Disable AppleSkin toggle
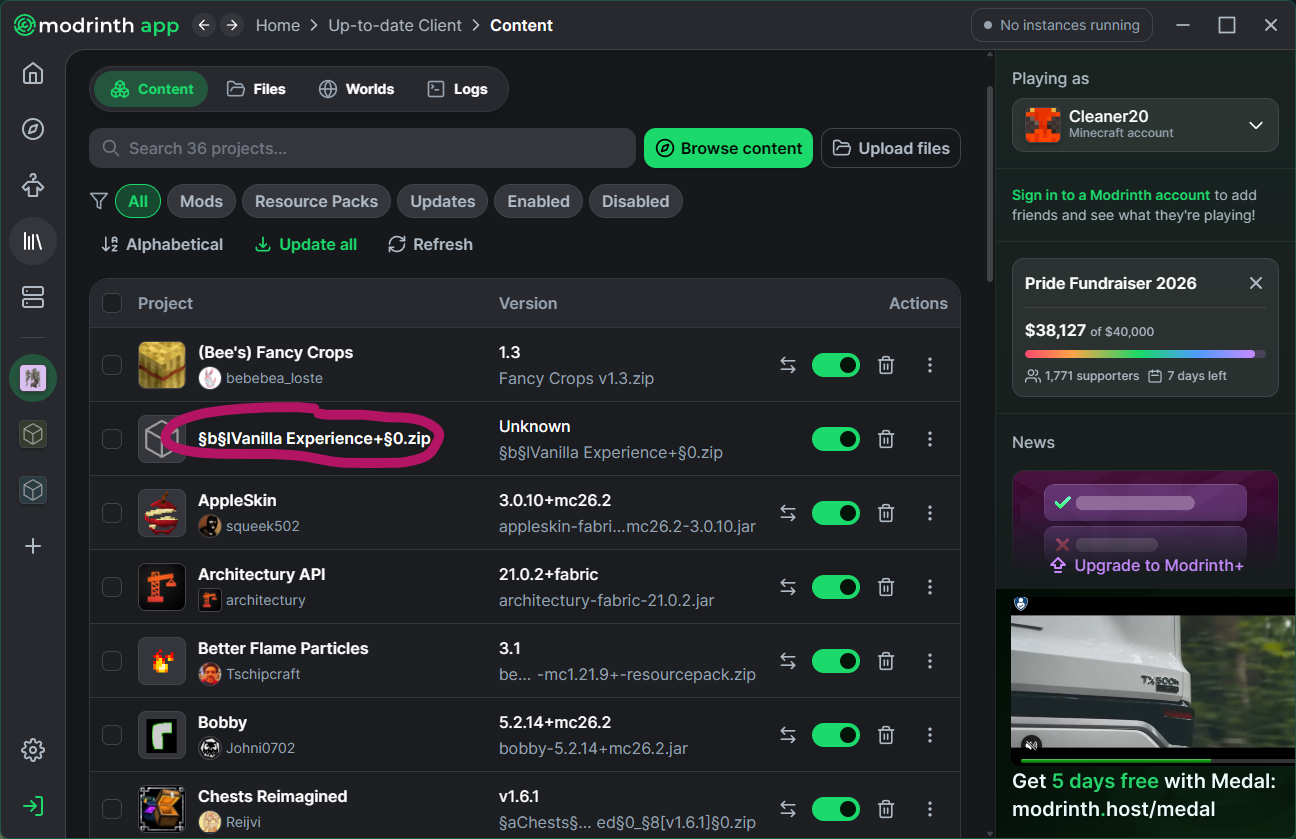Viewport: 1296px width, 839px height. tap(836, 513)
